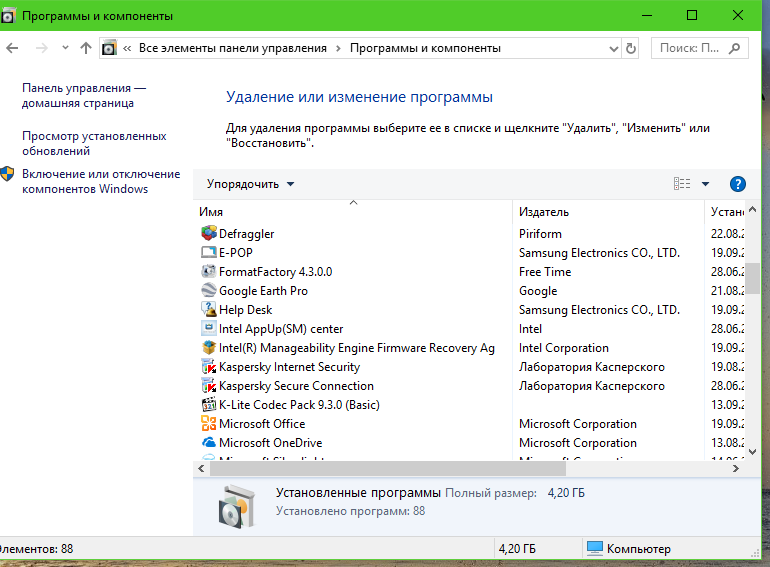This screenshot has height=567, width=770.
Task: Click the Windows features shield icon
Action: click(x=7, y=174)
